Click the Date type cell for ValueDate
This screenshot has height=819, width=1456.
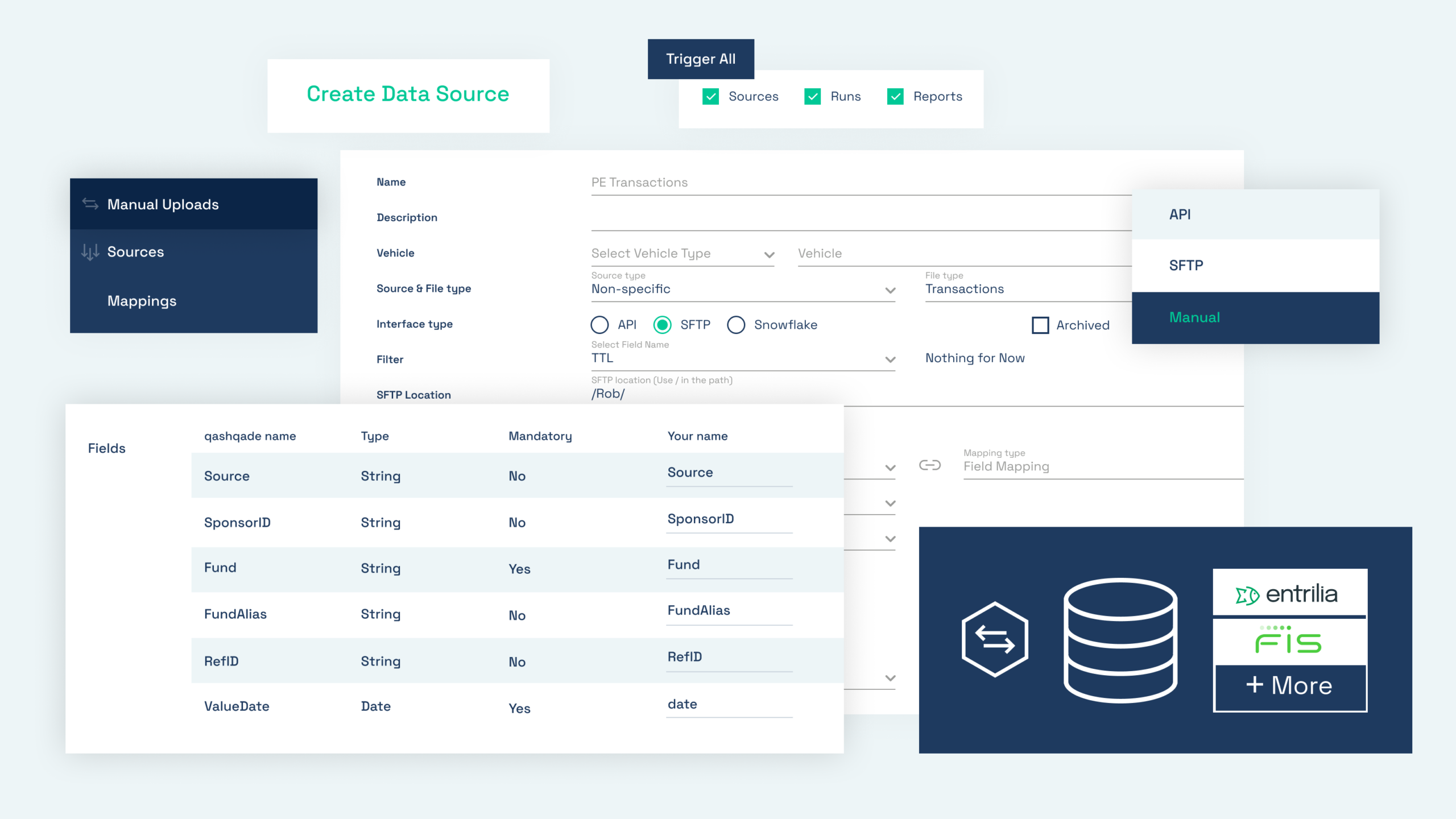375,706
